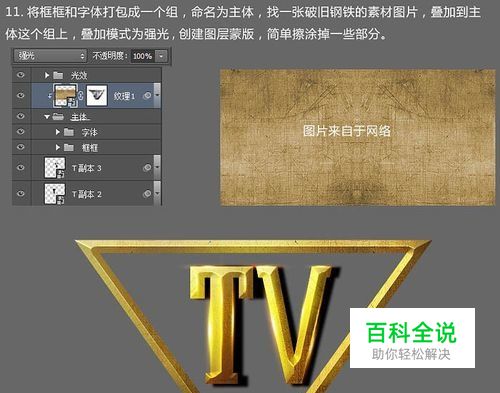The height and width of the screenshot is (393, 500).
Task: Toggle visibility of the 主体 group
Action: click(21, 116)
